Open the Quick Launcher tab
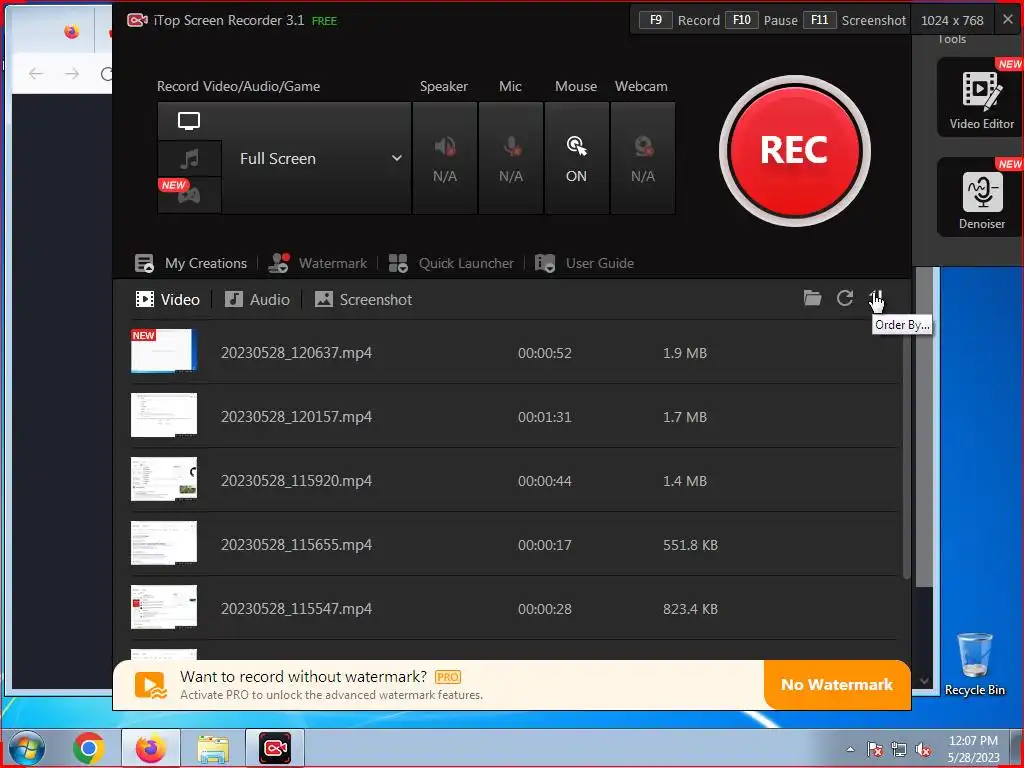Image resolution: width=1024 pixels, height=768 pixels. 451,263
